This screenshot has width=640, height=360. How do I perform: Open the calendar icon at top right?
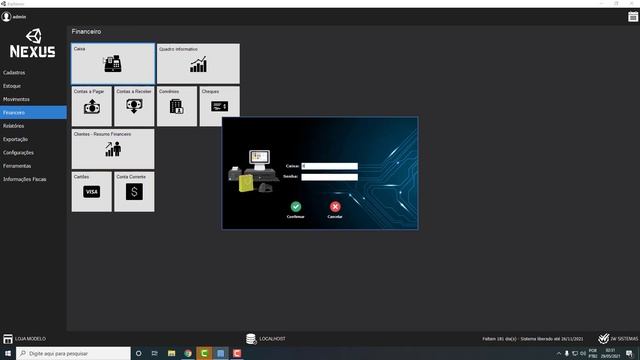click(633, 17)
